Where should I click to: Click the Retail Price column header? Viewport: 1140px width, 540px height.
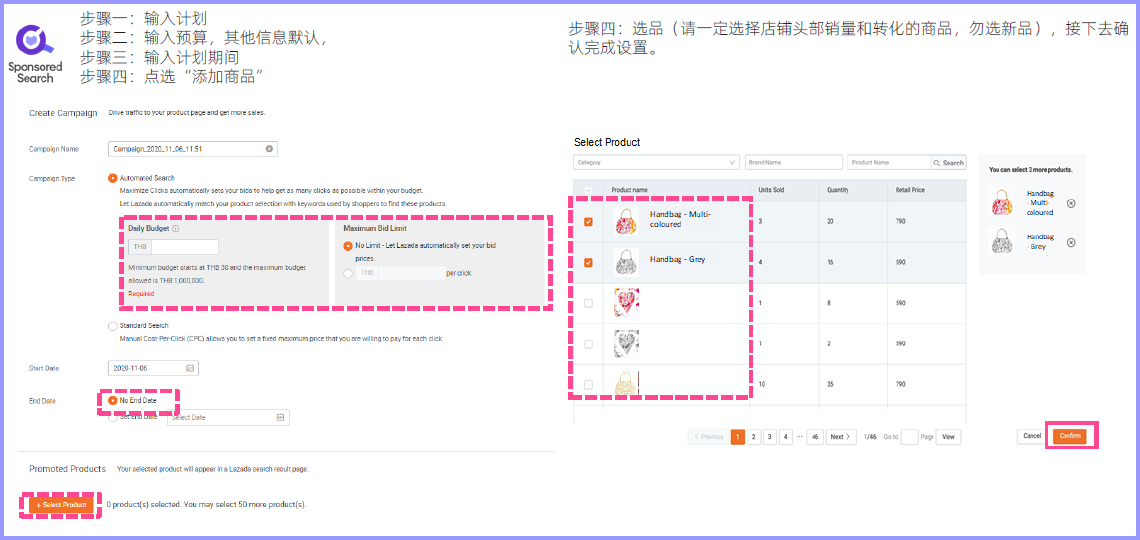click(x=910, y=190)
